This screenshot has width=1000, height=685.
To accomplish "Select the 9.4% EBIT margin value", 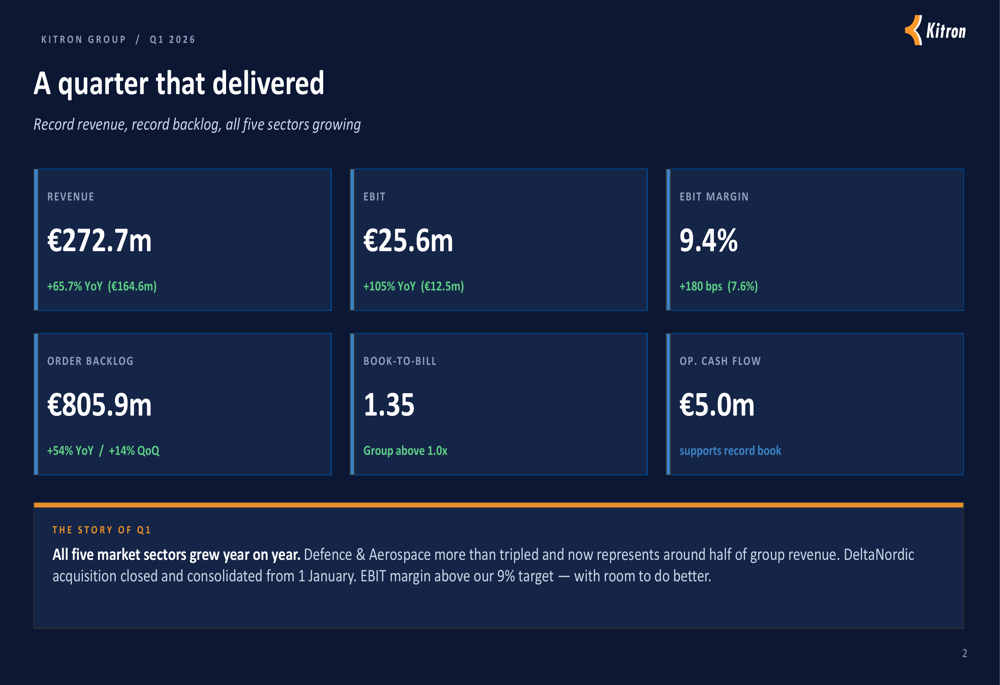I will (708, 241).
